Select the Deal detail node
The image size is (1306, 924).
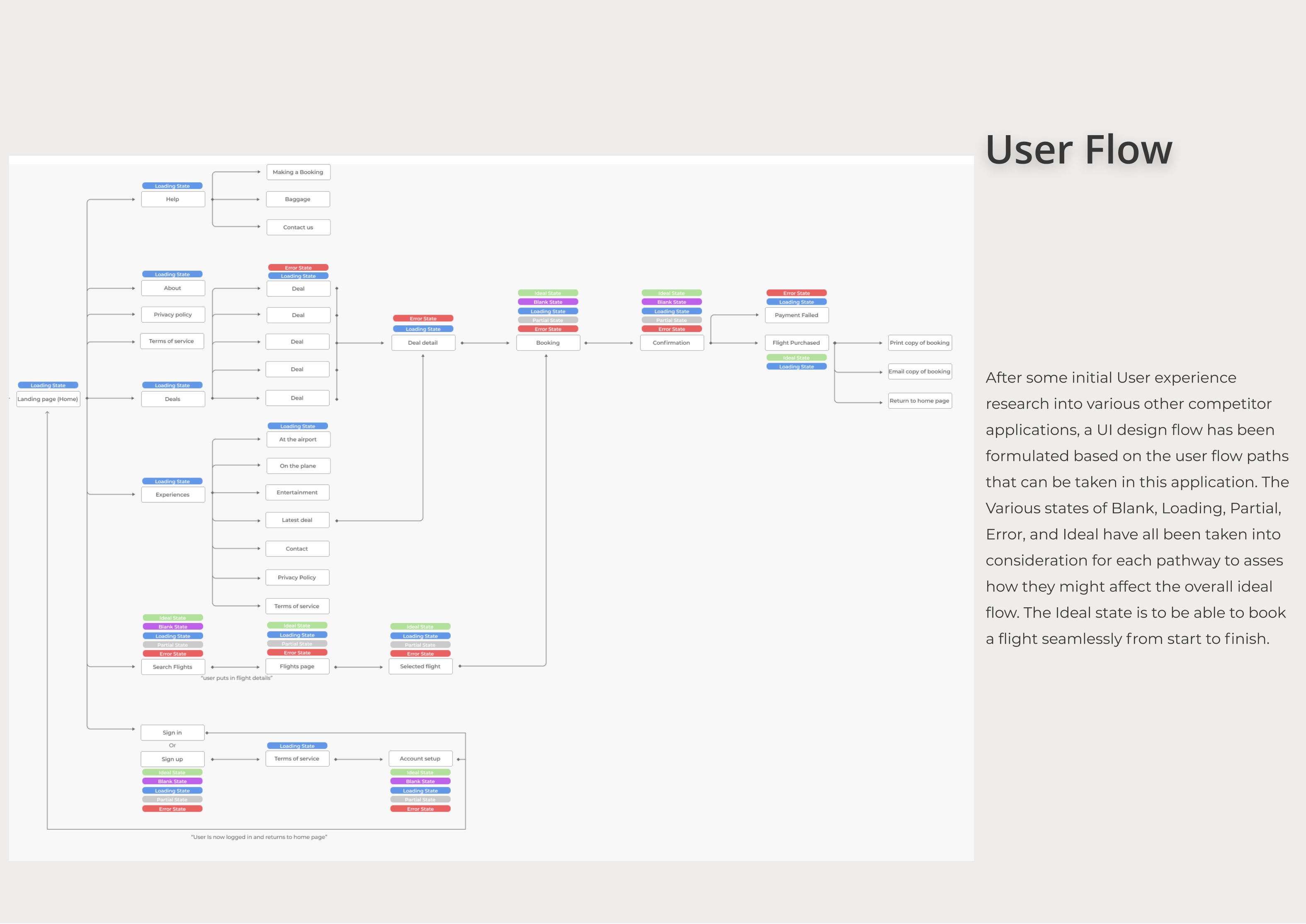[x=423, y=342]
